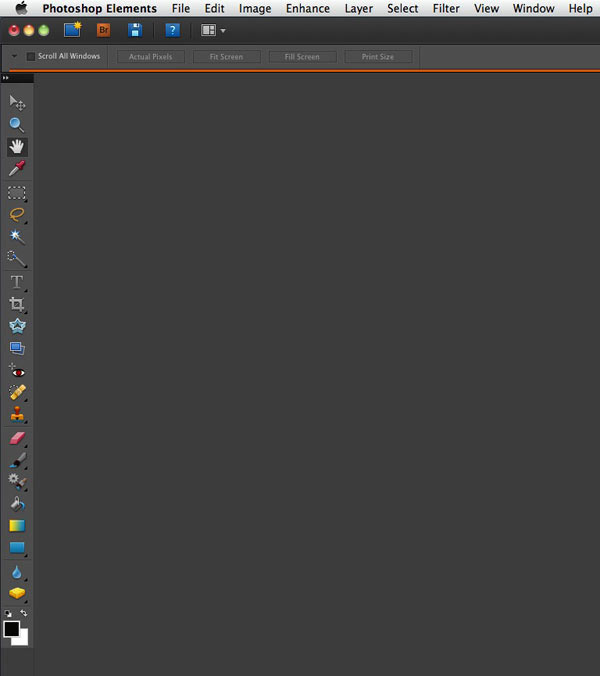Image resolution: width=600 pixels, height=676 pixels.
Task: Select the Hand tool
Action: coord(17,147)
